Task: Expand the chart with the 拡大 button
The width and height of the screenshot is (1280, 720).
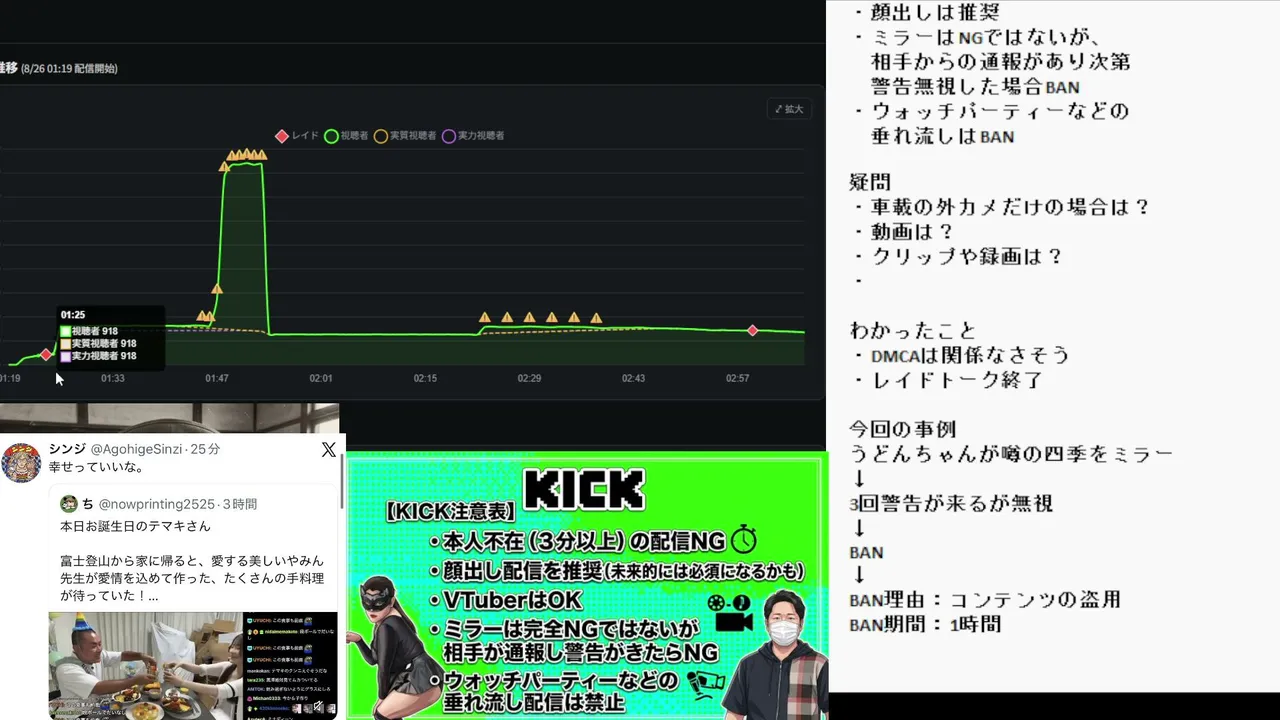Action: tap(789, 109)
